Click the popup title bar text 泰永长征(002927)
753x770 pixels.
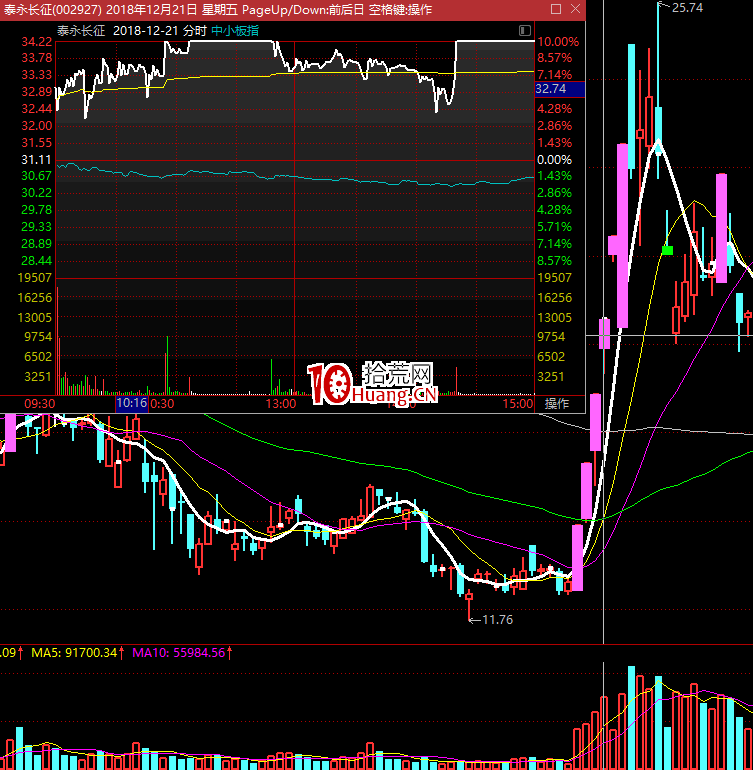[53, 9]
